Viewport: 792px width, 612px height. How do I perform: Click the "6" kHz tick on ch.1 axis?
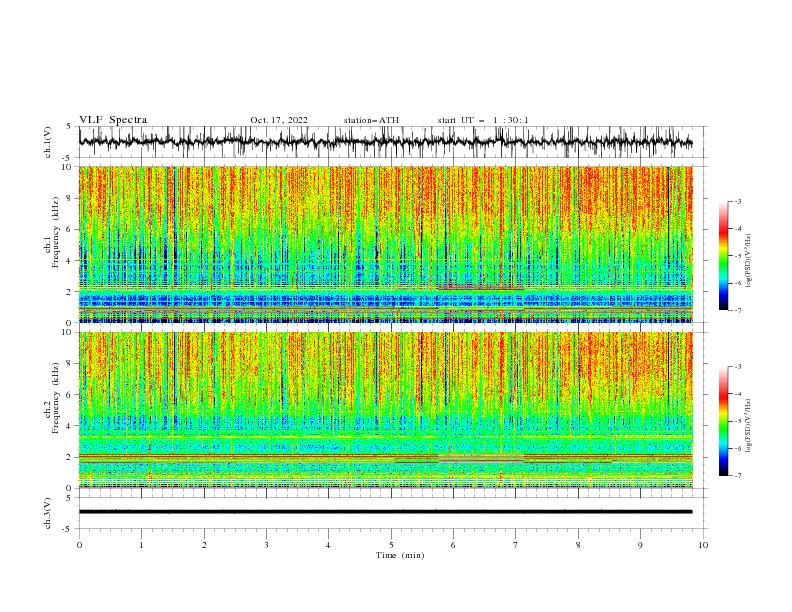pyautogui.click(x=70, y=229)
